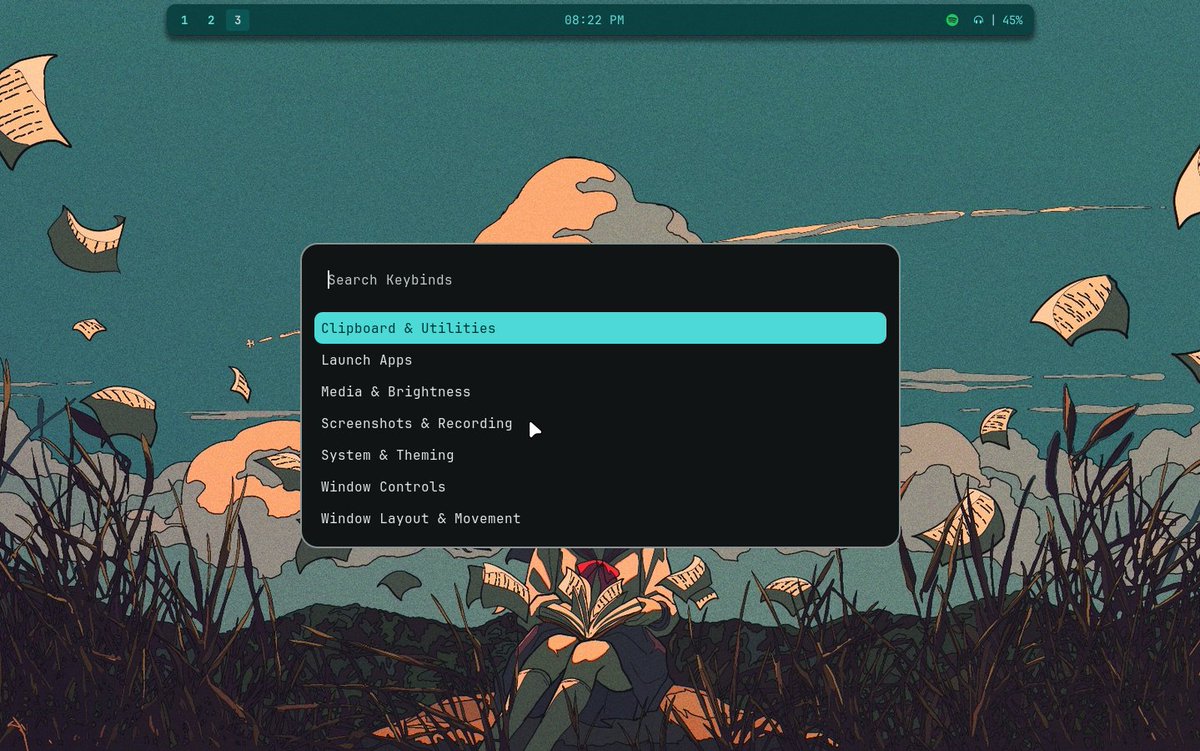
Task: Switch to workspace 2 in the bar
Action: tap(211, 20)
